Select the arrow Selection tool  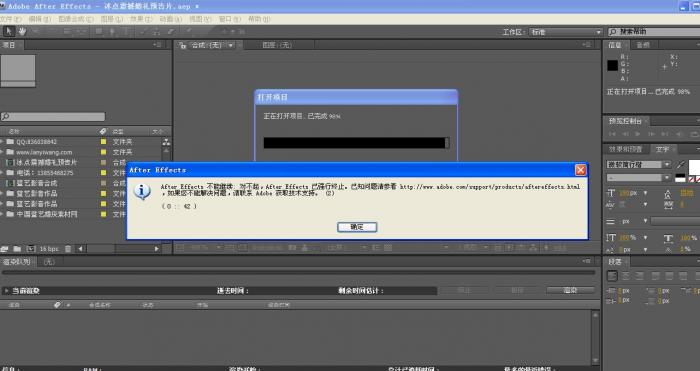point(8,31)
